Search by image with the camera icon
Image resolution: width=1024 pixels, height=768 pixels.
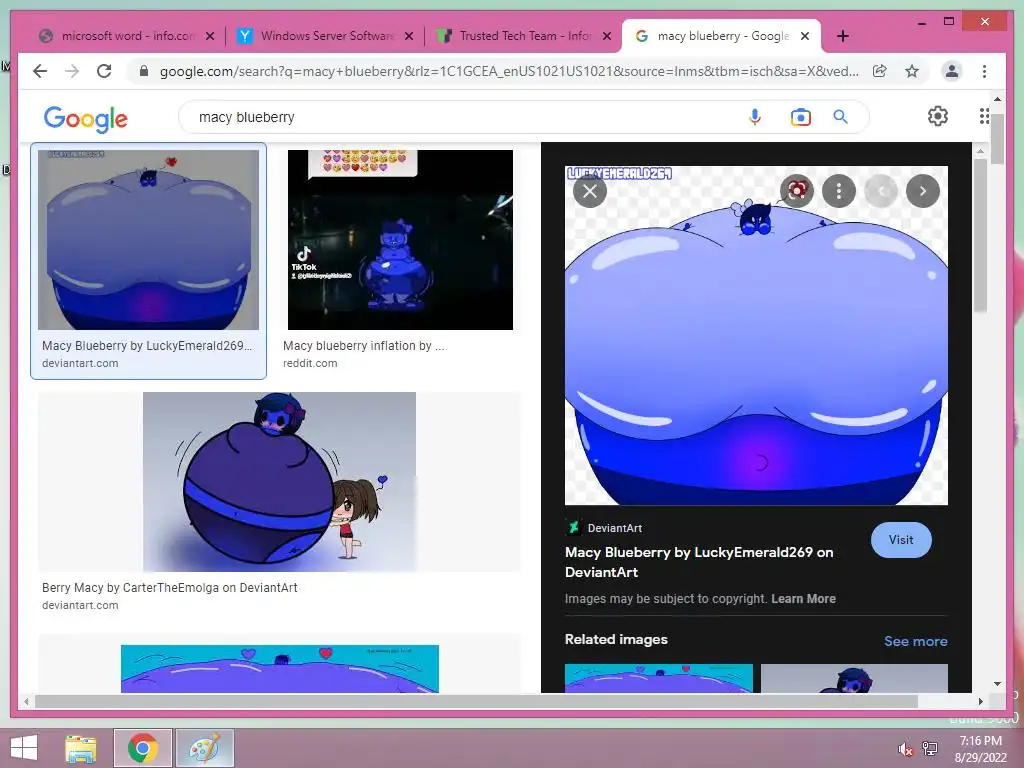tap(801, 117)
